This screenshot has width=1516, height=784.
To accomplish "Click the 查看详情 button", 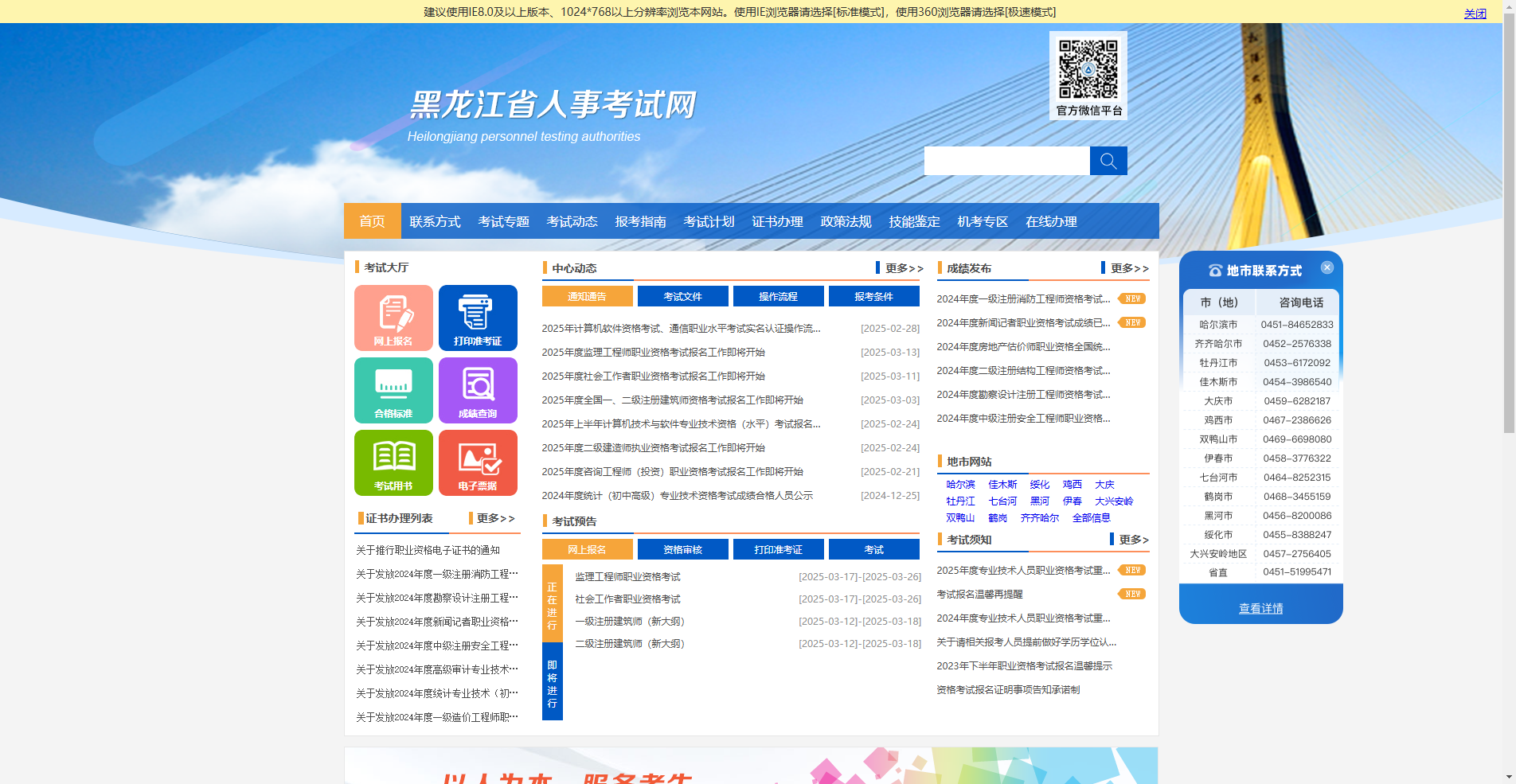I will tap(1260, 607).
